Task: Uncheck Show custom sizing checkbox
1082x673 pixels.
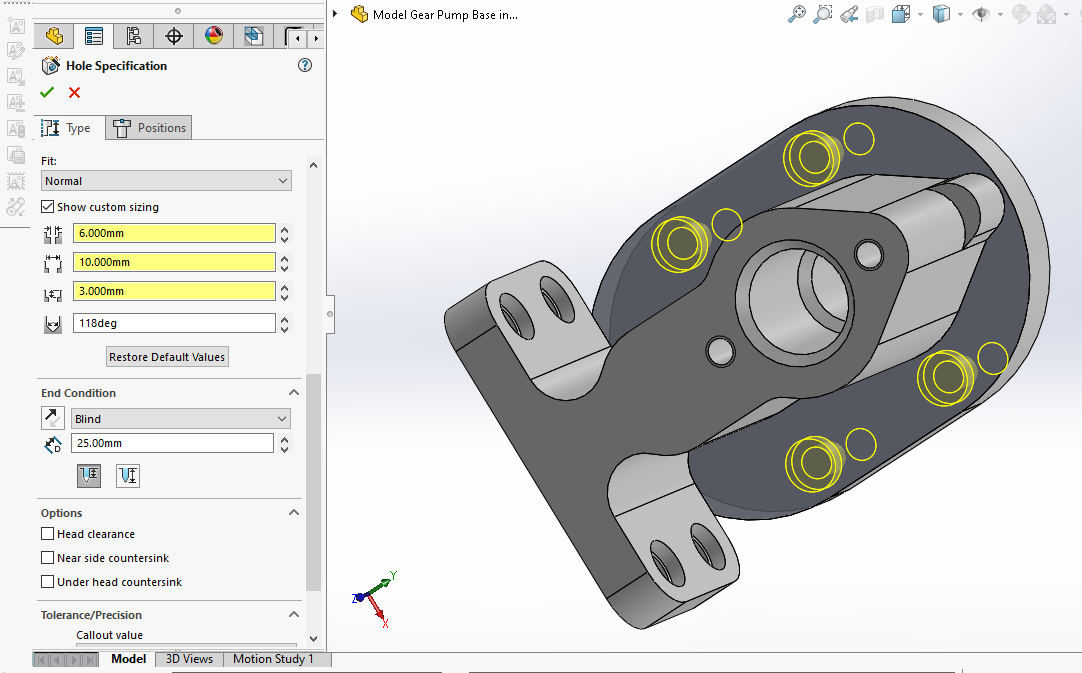Action: (x=47, y=207)
